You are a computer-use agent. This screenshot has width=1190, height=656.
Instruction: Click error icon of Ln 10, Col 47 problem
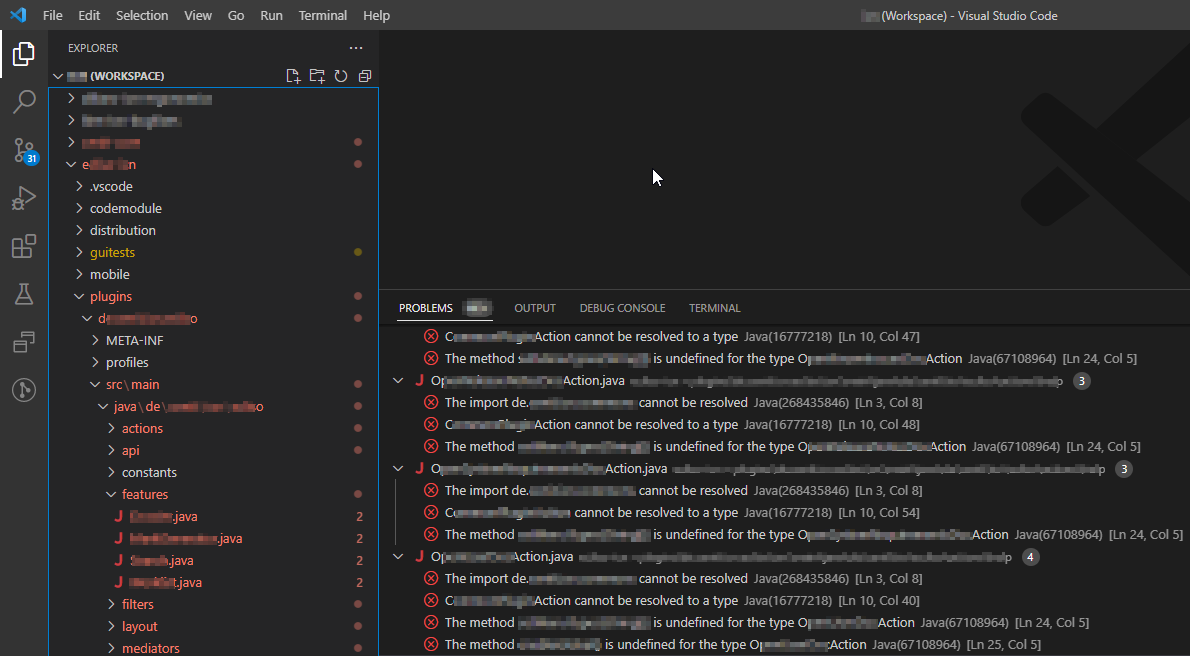(x=431, y=336)
